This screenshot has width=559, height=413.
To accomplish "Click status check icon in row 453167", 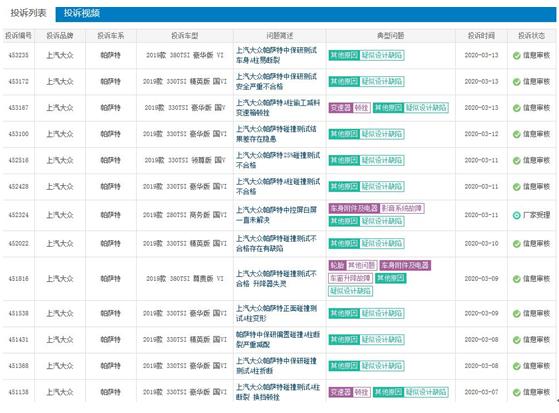I will click(x=517, y=108).
